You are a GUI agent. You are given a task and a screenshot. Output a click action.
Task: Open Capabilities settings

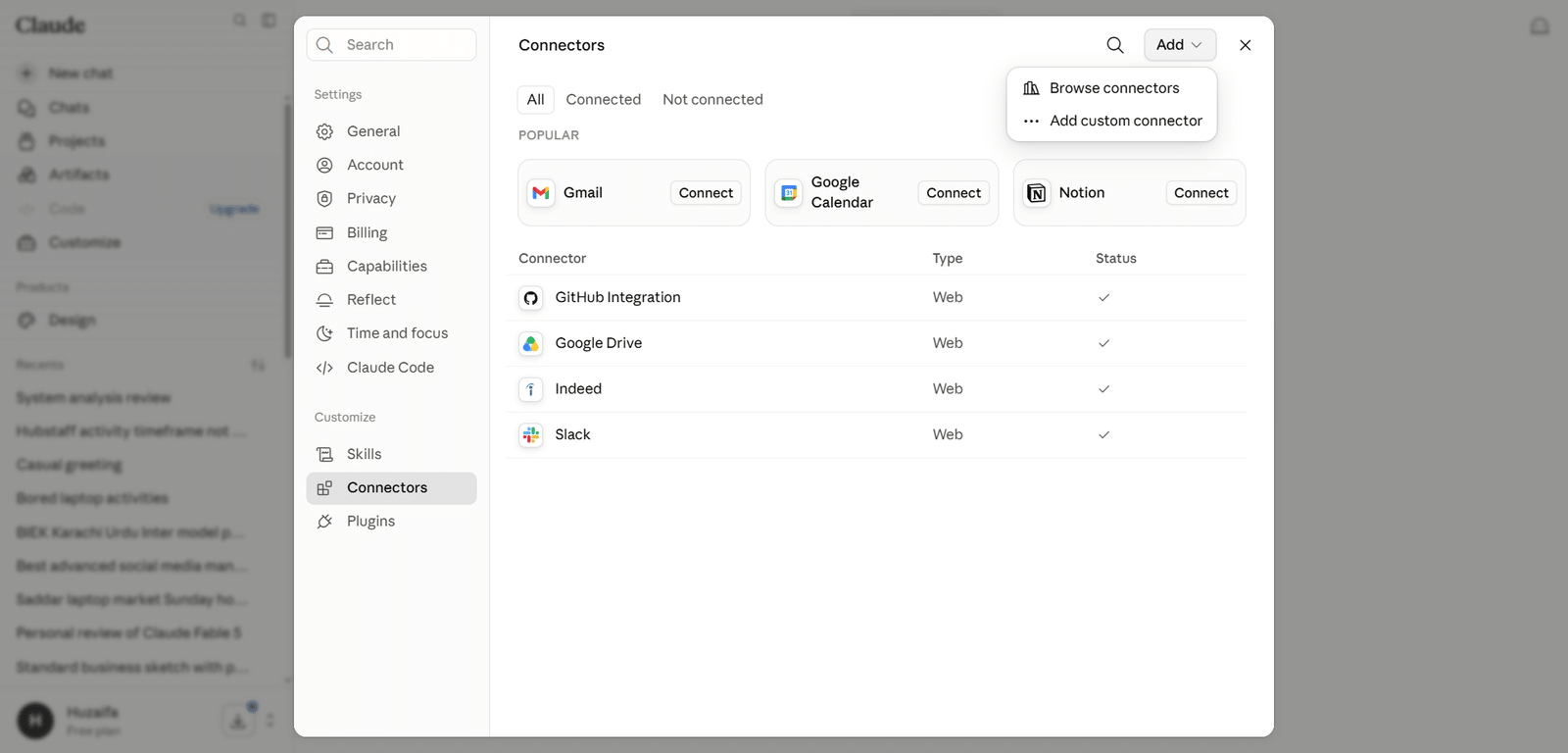click(x=391, y=266)
